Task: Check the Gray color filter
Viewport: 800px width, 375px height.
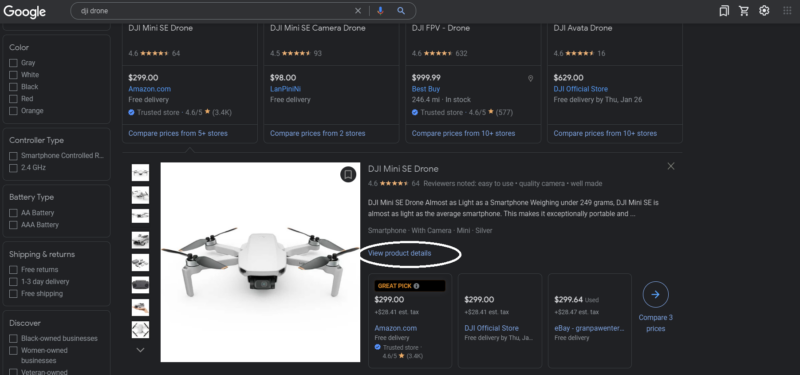Action: (x=13, y=63)
